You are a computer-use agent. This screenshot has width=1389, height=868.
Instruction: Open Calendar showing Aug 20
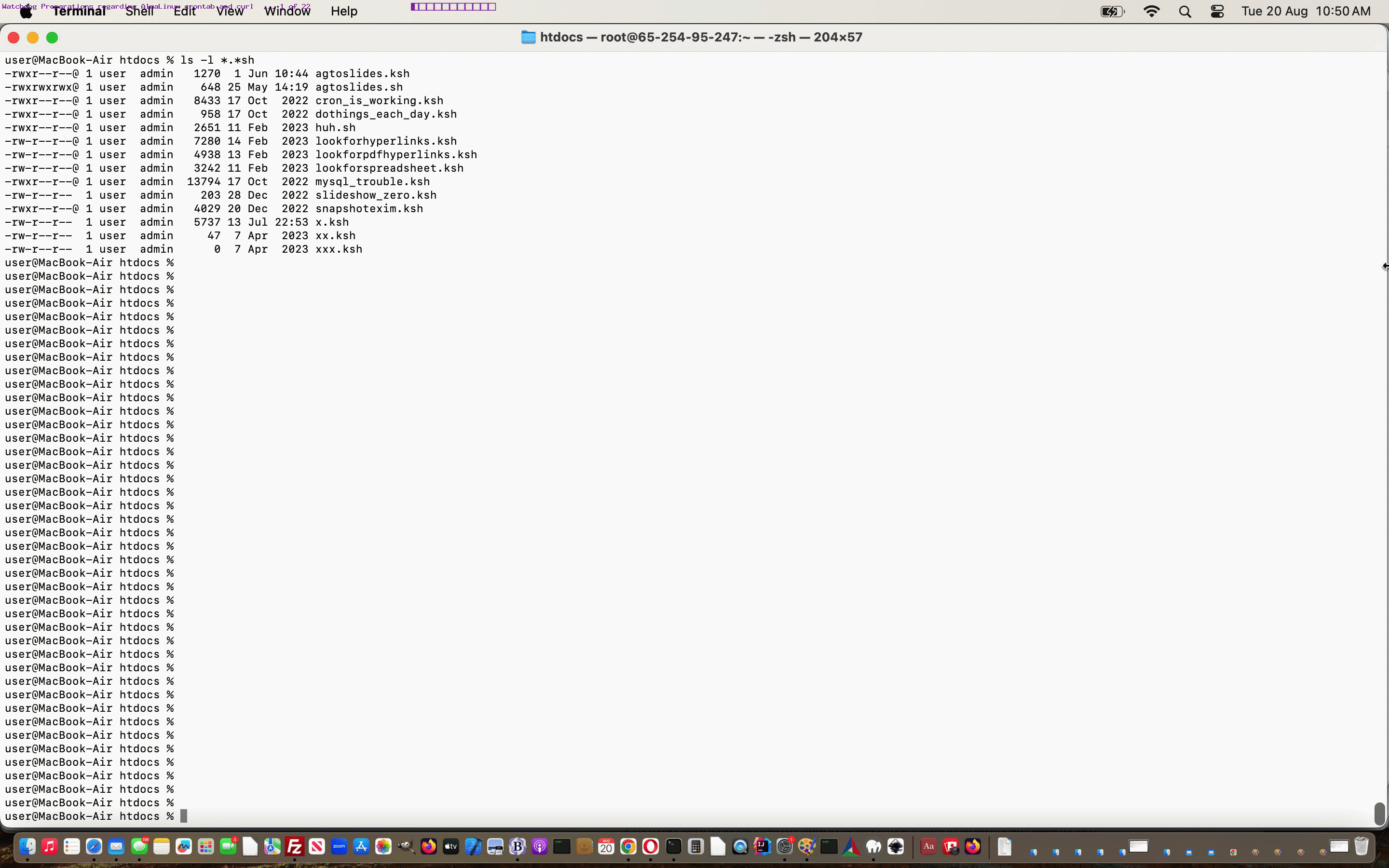[606, 846]
